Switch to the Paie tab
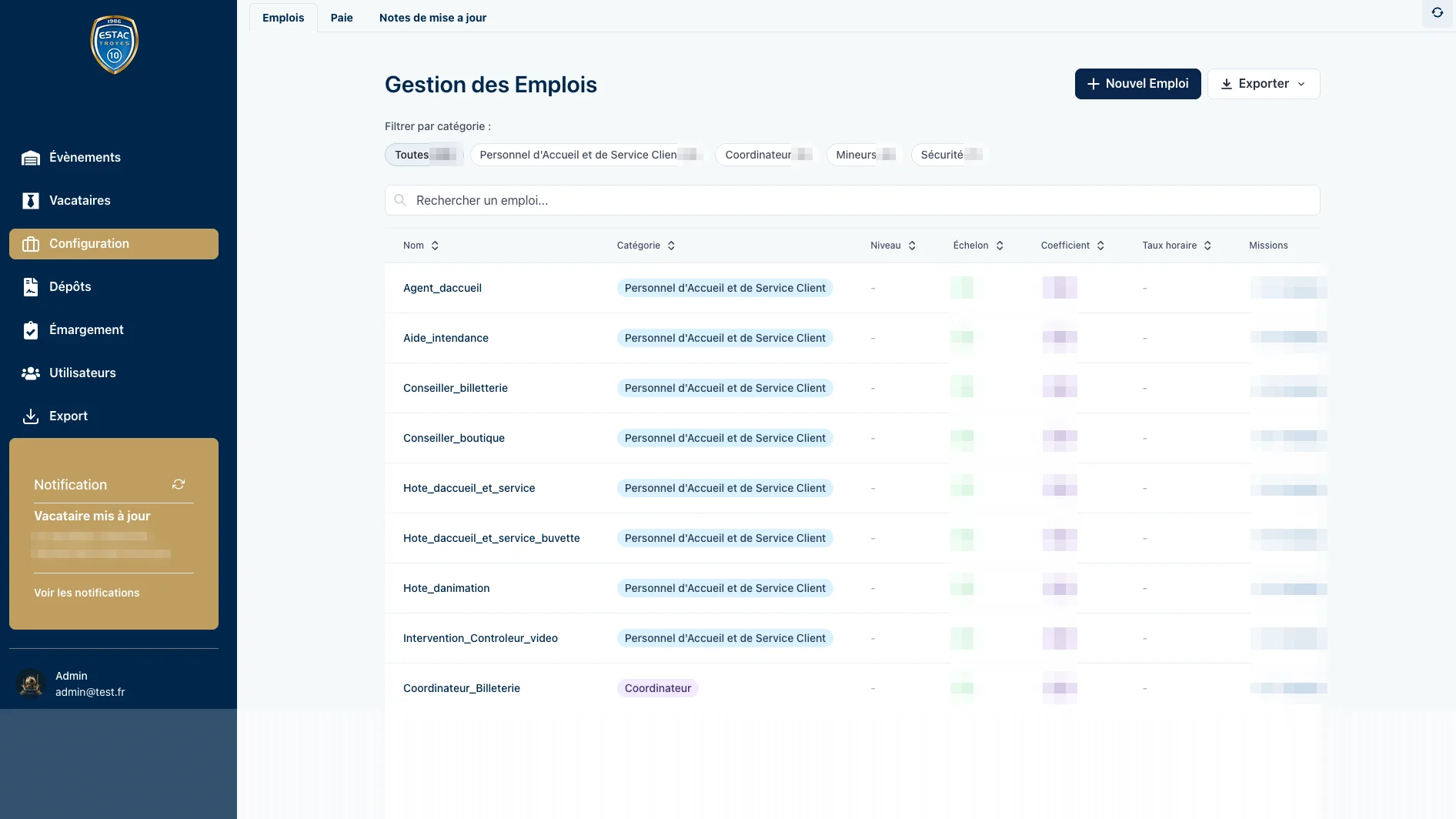This screenshot has height=819, width=1456. click(x=342, y=18)
